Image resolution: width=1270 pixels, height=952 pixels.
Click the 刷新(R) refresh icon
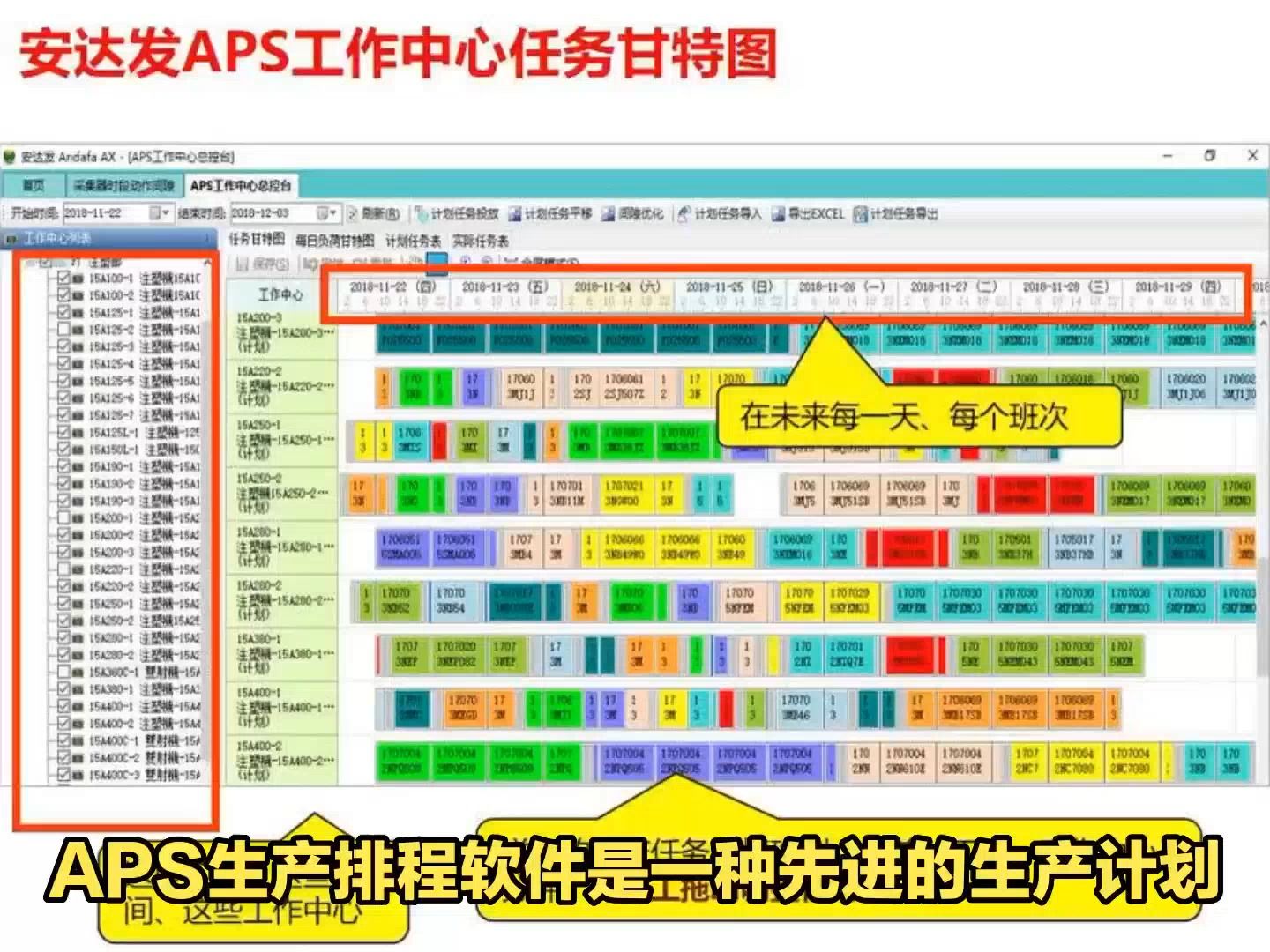(x=352, y=213)
